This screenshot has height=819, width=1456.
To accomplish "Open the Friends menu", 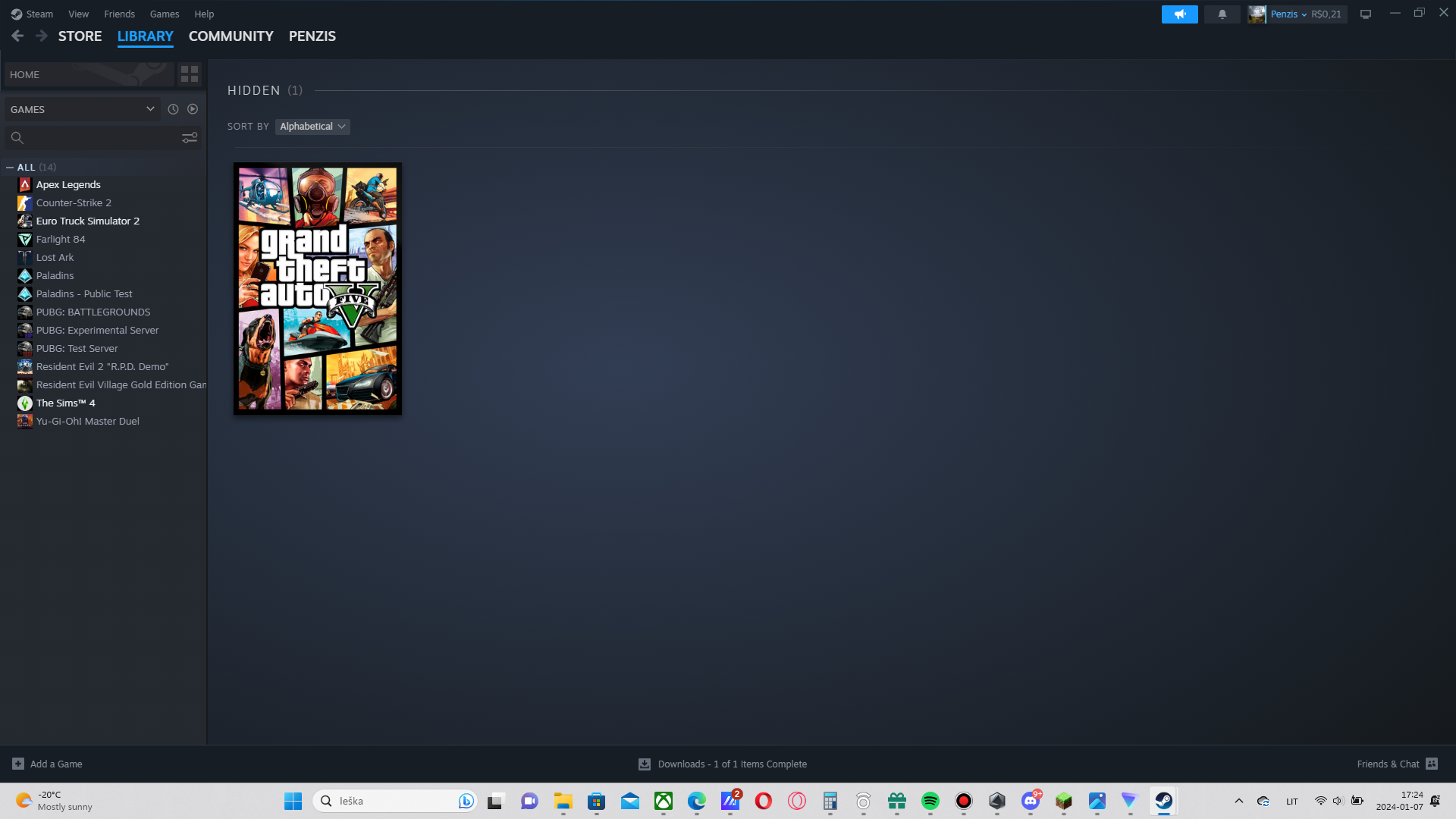I will pyautogui.click(x=119, y=14).
